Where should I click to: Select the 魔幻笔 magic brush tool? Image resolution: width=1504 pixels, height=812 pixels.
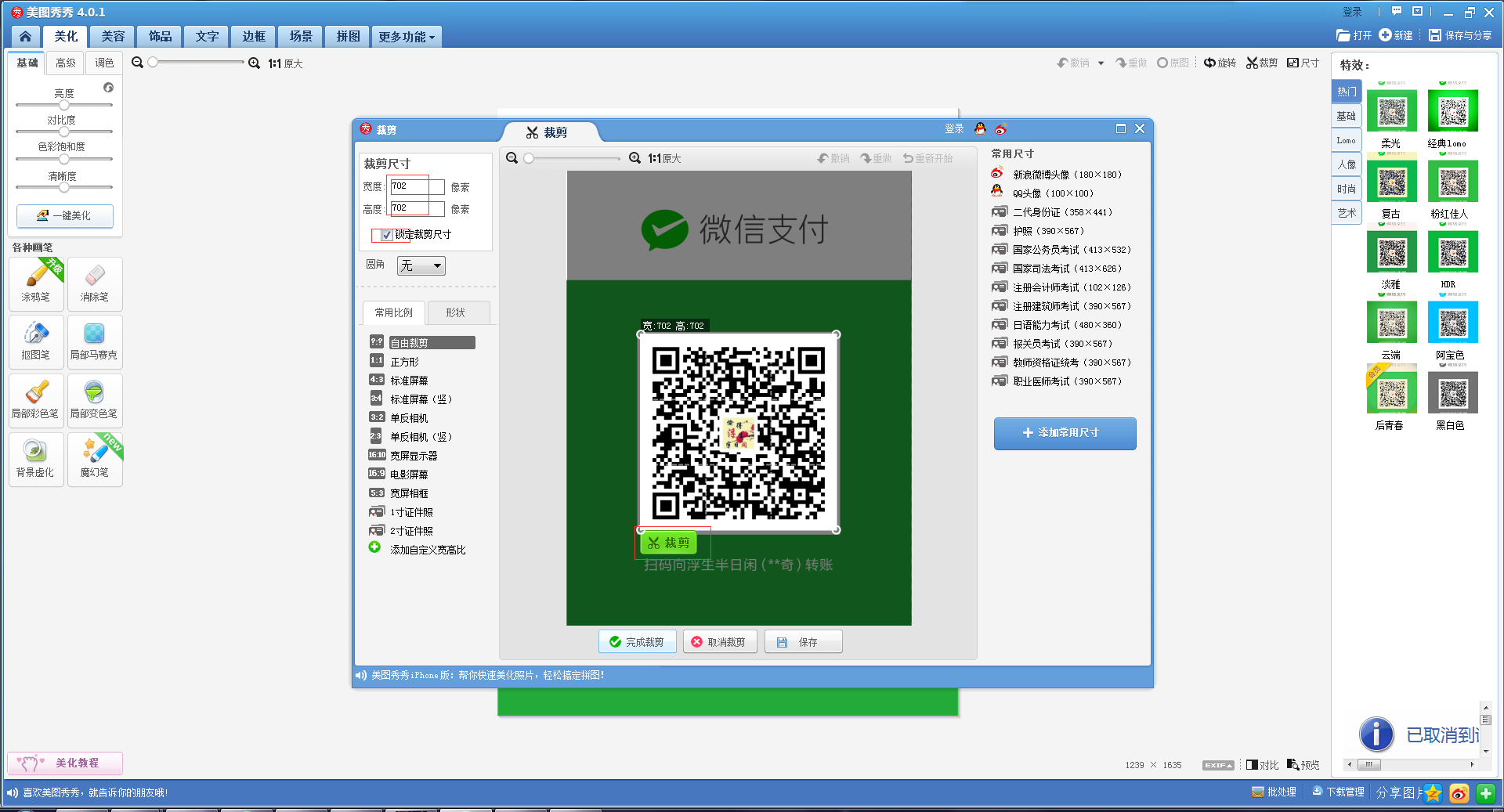click(95, 458)
